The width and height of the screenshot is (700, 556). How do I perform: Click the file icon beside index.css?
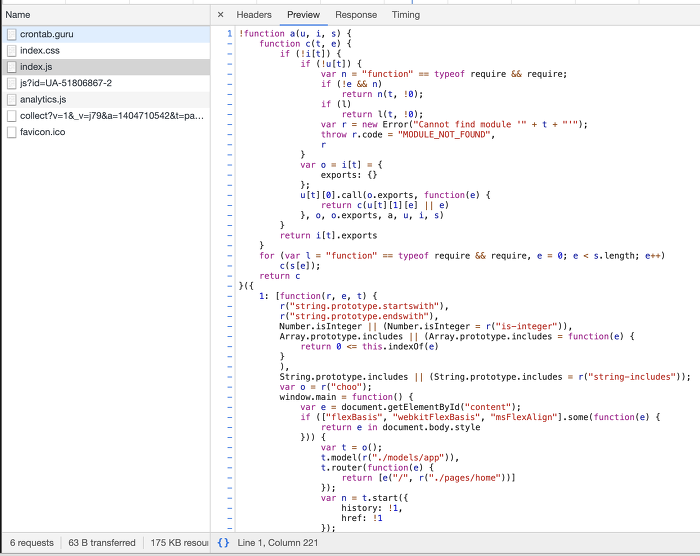[12, 50]
